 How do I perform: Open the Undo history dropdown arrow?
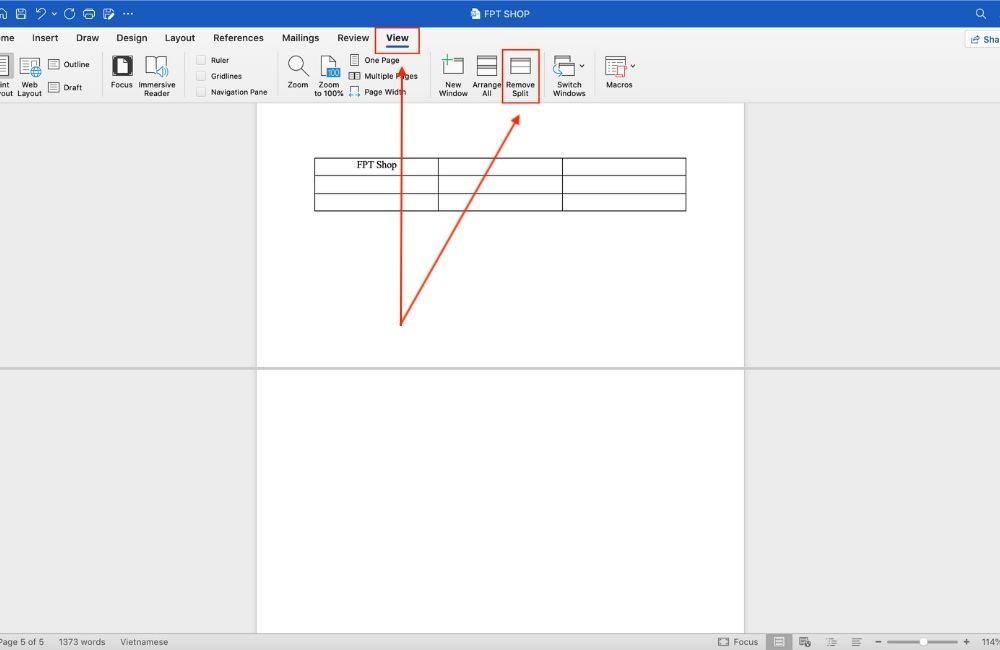pos(54,13)
